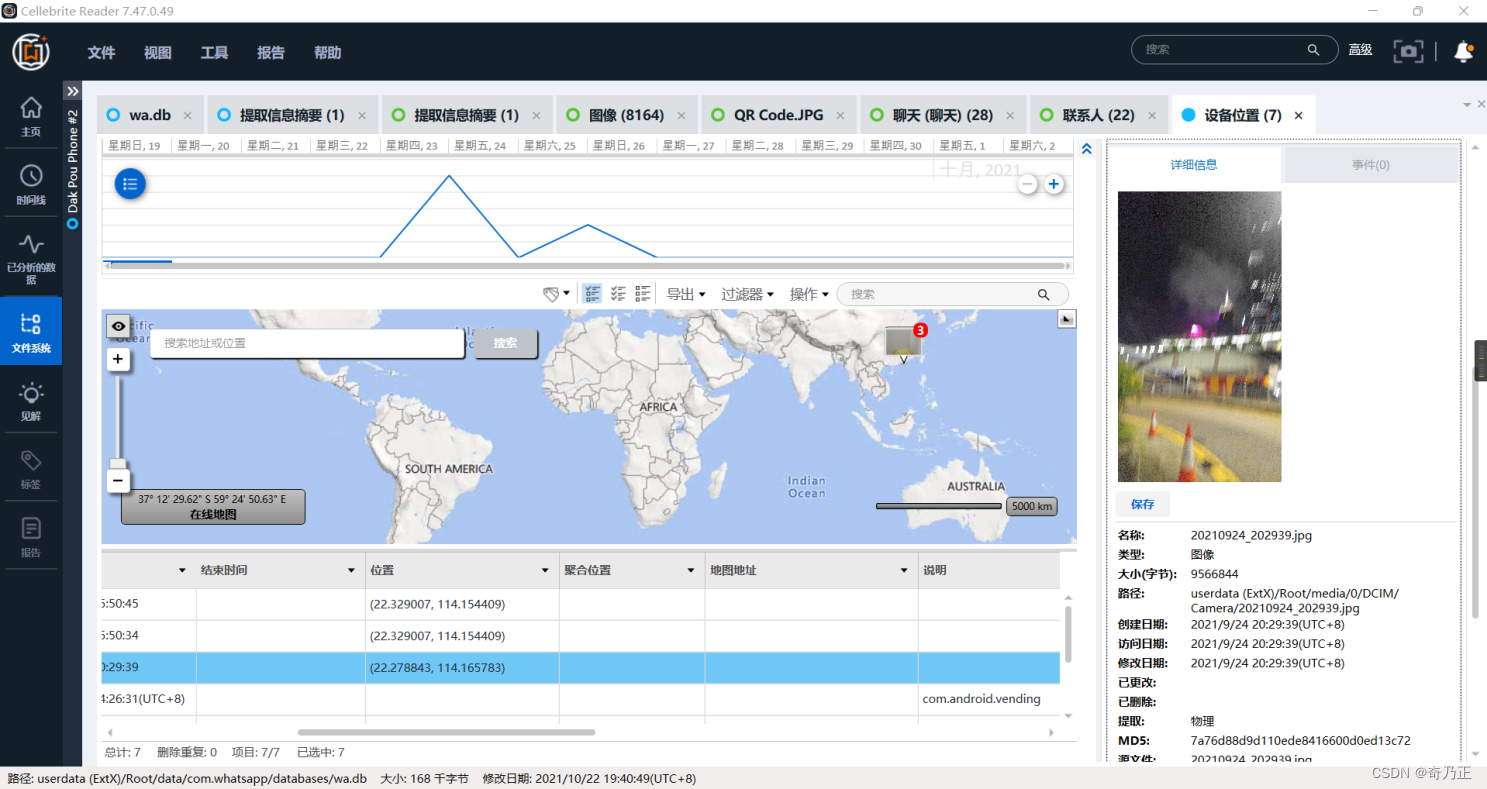The height and width of the screenshot is (789, 1487).
Task: Click the map cluster marker with badge 3
Action: click(x=904, y=342)
